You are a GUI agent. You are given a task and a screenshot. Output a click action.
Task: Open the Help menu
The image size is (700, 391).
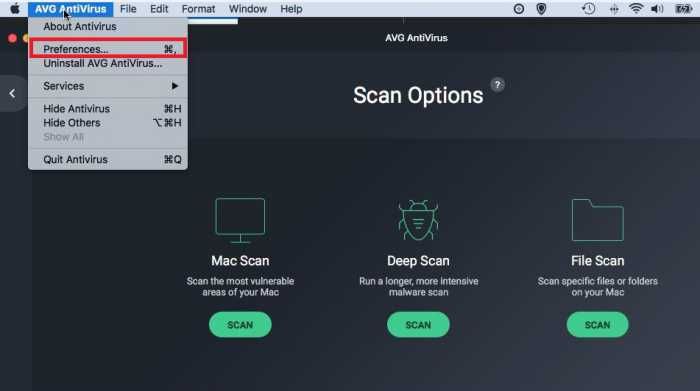coord(291,9)
